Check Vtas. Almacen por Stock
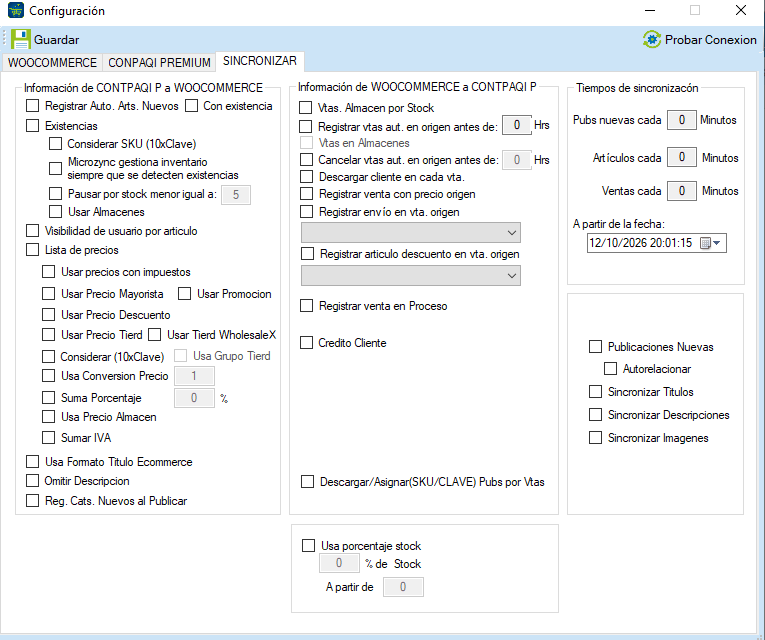The image size is (765, 640). pos(306,108)
